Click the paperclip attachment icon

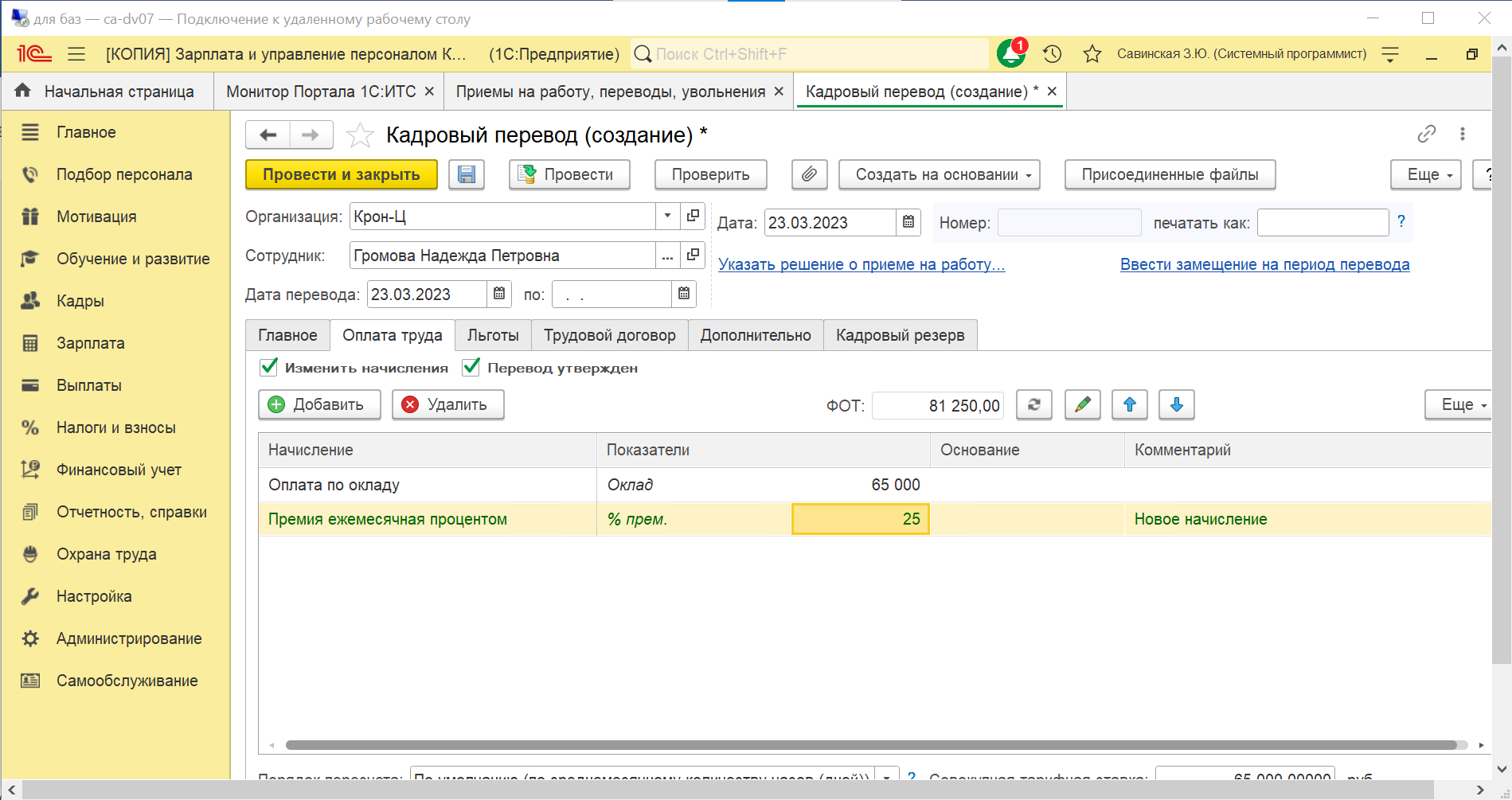click(809, 174)
